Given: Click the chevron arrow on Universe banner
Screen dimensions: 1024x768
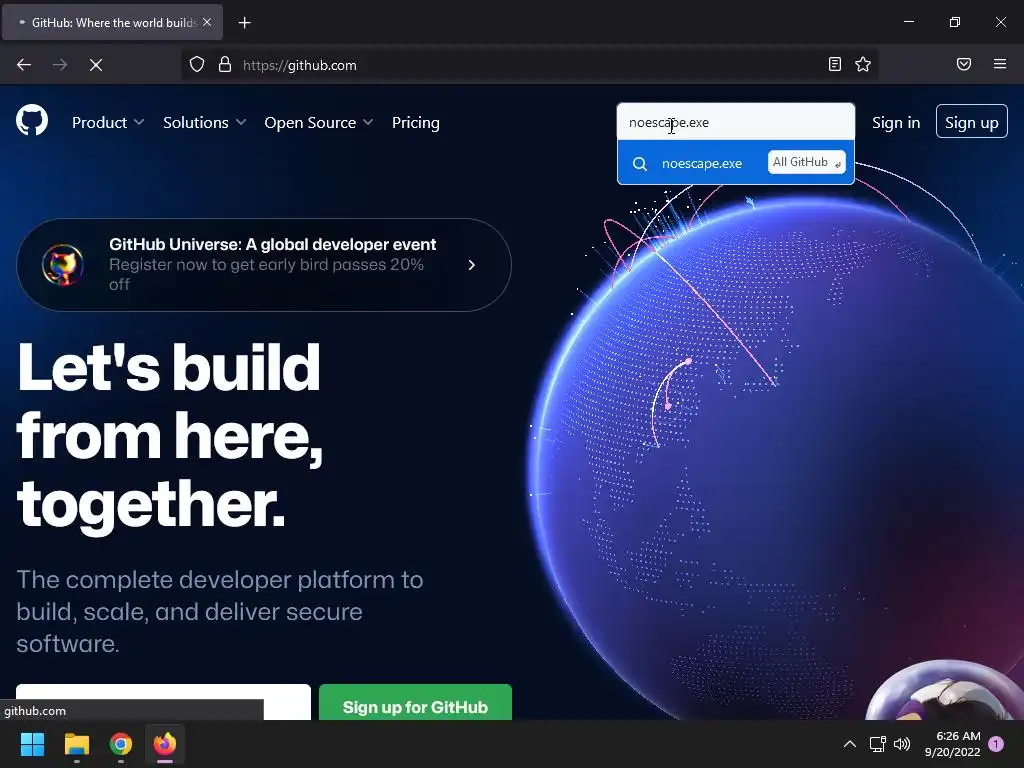Looking at the screenshot, I should click(x=472, y=264).
